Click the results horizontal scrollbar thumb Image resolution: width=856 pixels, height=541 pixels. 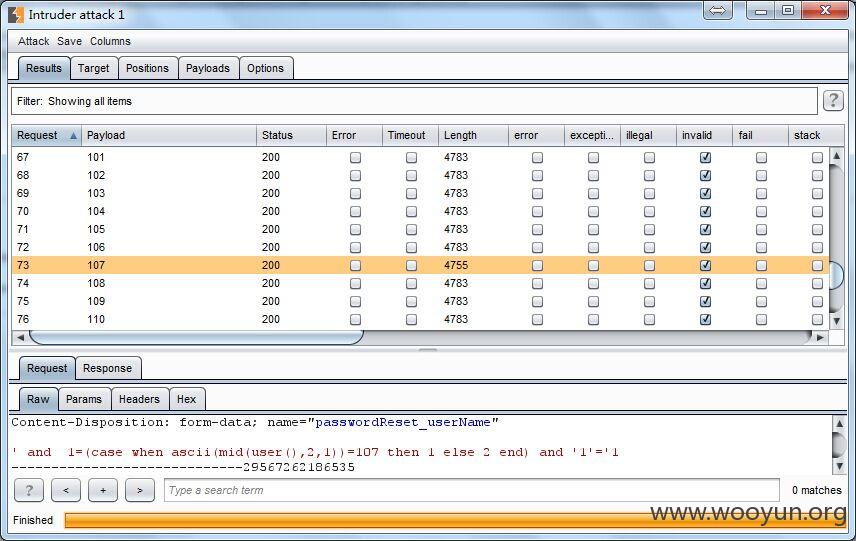197,337
